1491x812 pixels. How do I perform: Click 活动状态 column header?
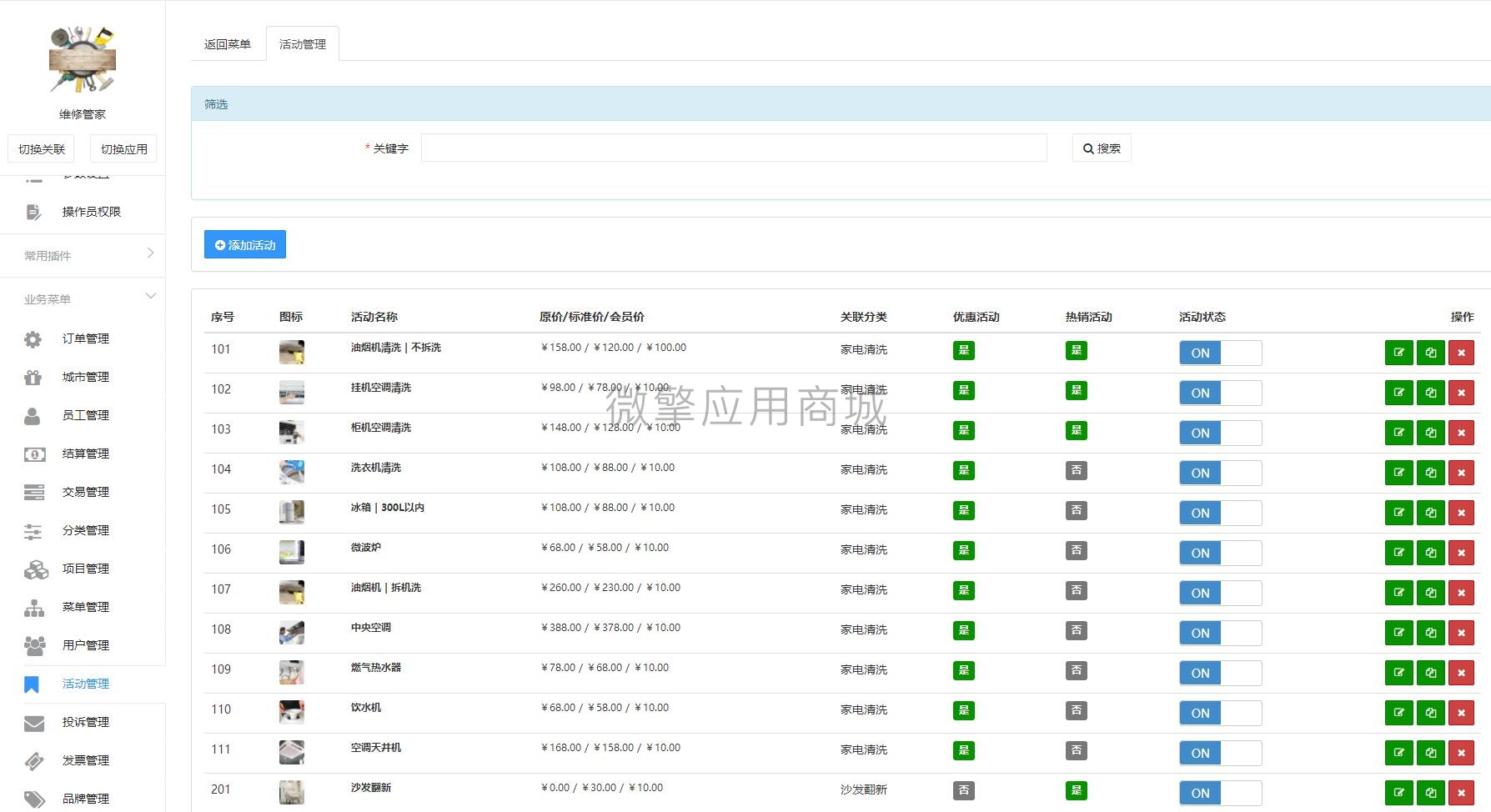tap(1202, 317)
